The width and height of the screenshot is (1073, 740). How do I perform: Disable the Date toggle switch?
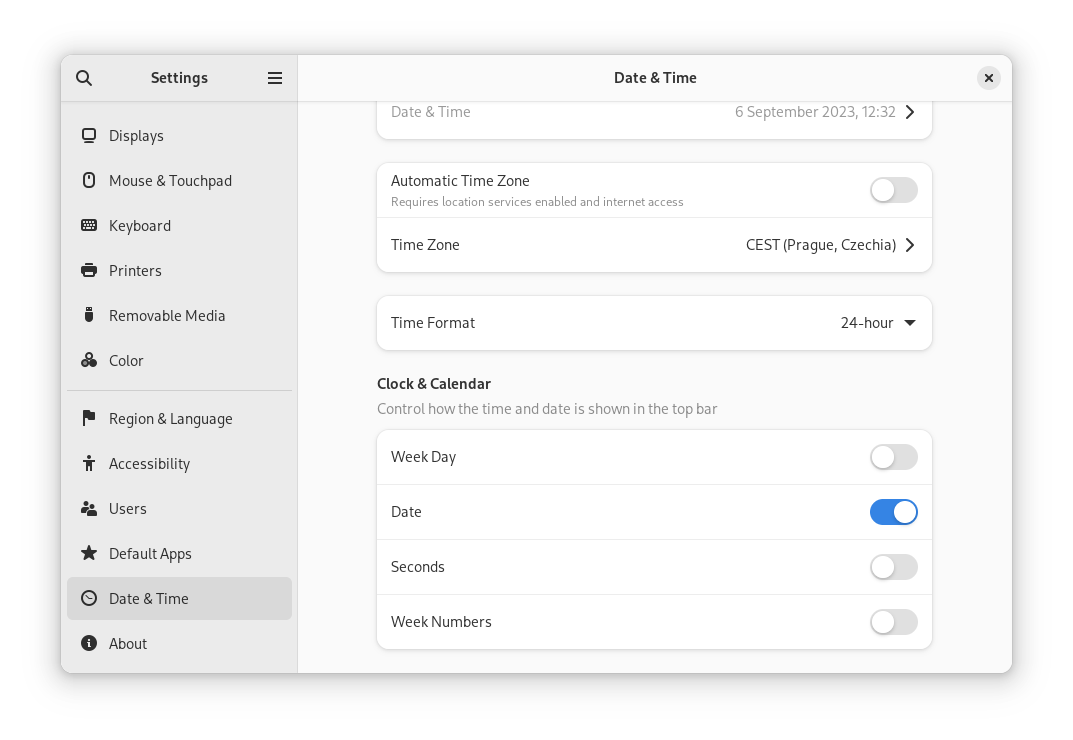[x=893, y=512]
